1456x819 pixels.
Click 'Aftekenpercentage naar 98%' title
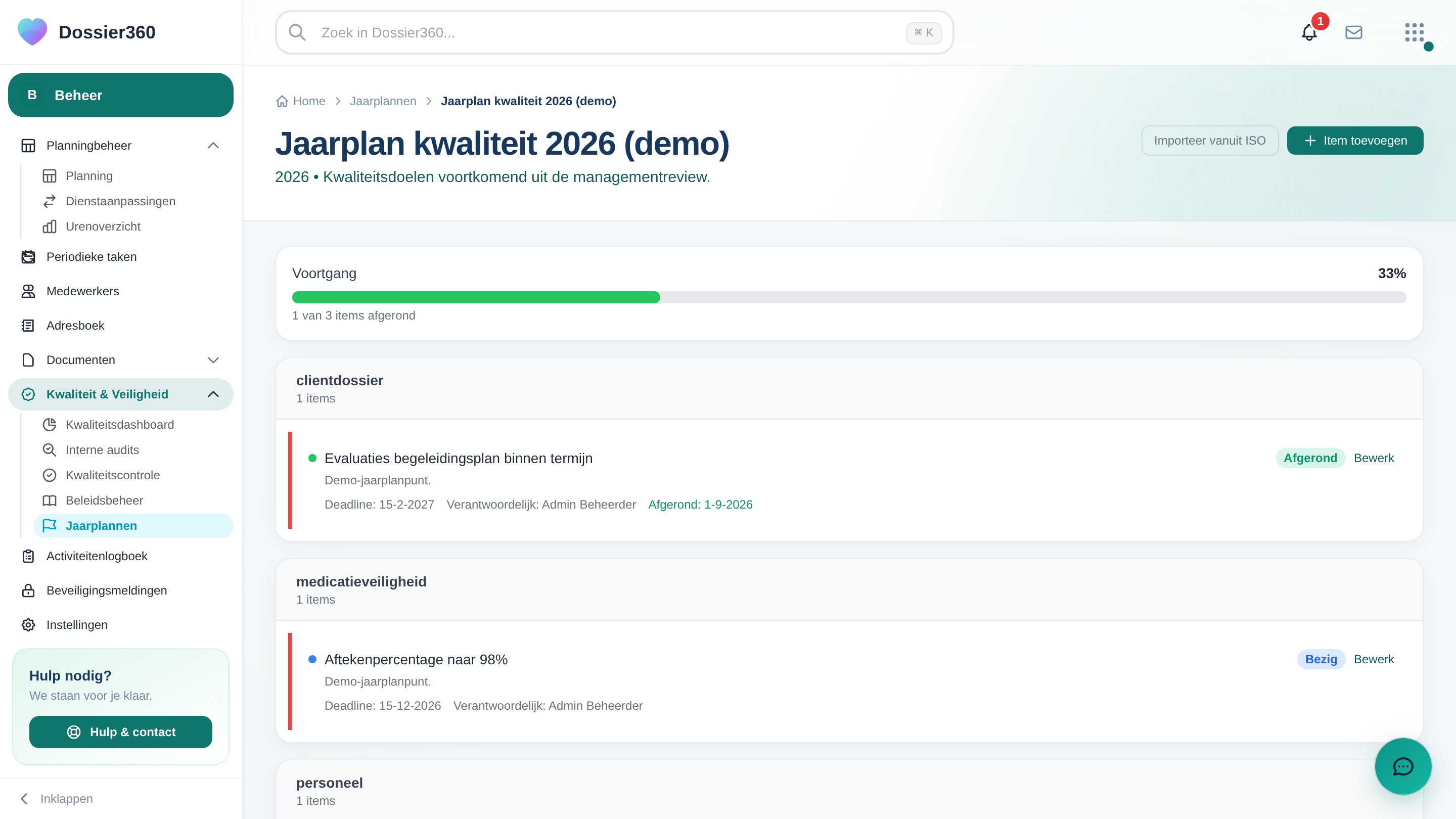(x=416, y=660)
